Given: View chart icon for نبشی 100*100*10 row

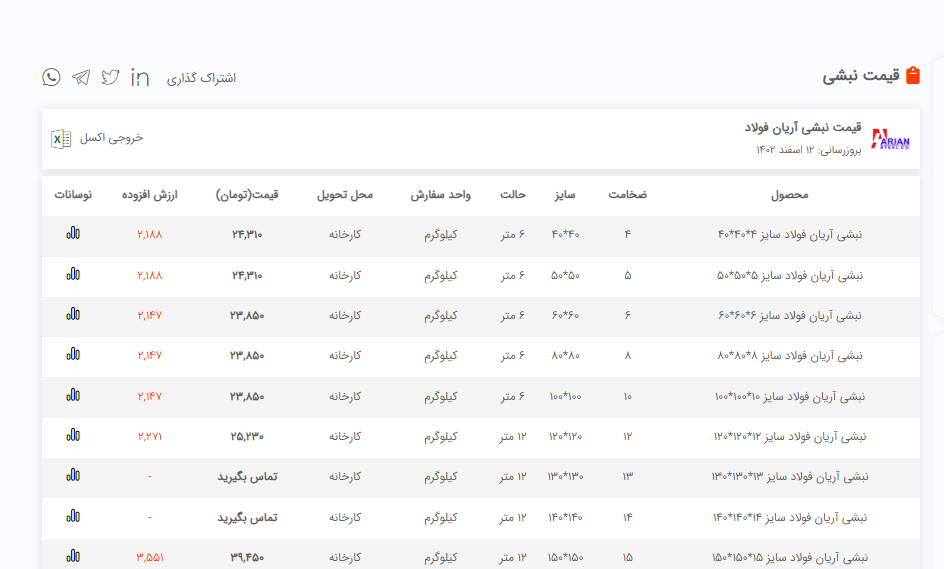Looking at the screenshot, I should (73, 395).
